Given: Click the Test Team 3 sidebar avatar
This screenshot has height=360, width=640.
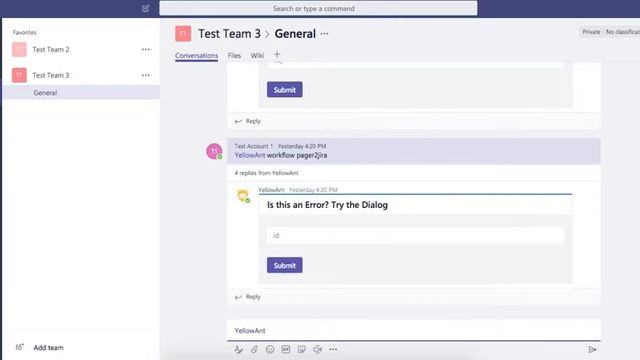Looking at the screenshot, I should tap(19, 75).
